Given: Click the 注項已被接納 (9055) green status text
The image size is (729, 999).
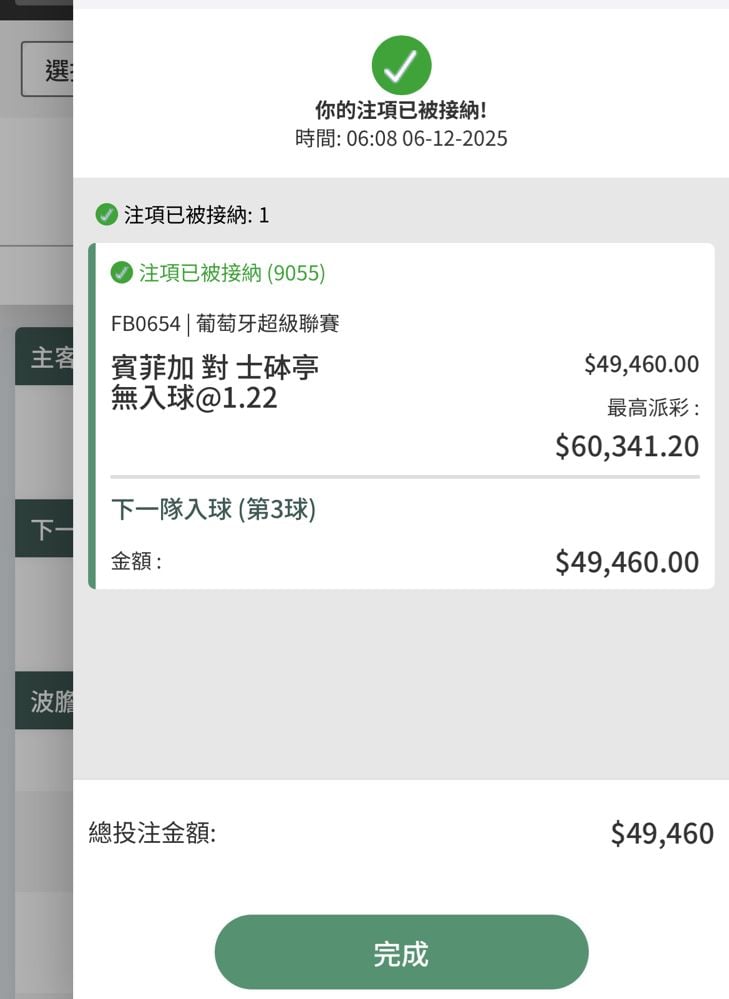Looking at the screenshot, I should (x=232, y=273).
